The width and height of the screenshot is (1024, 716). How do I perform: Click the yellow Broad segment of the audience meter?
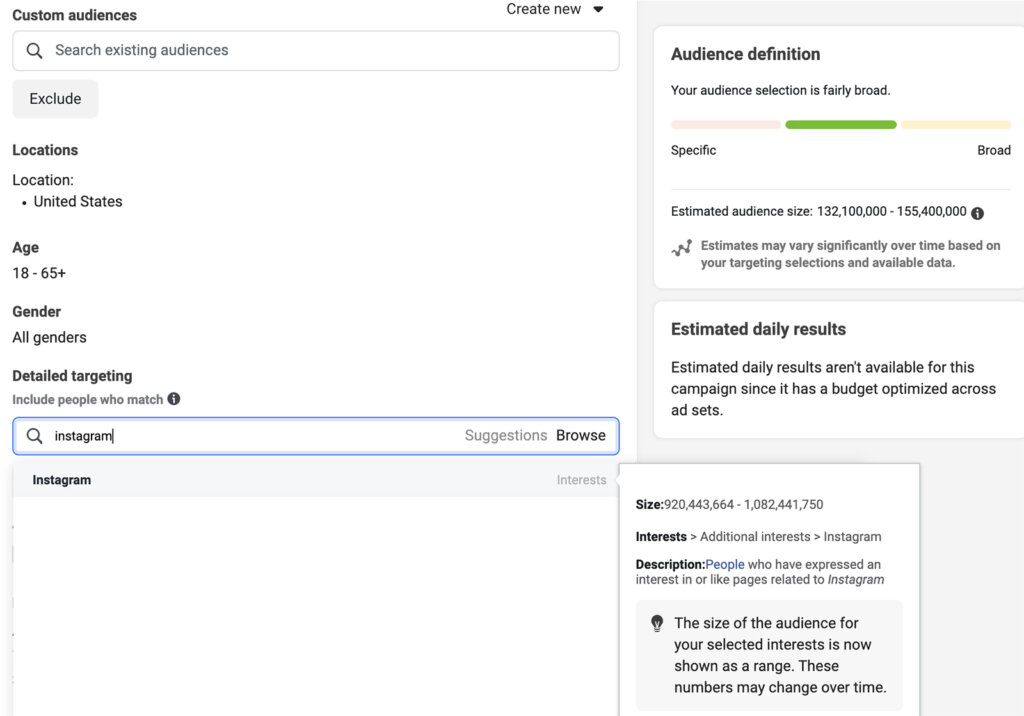[956, 124]
